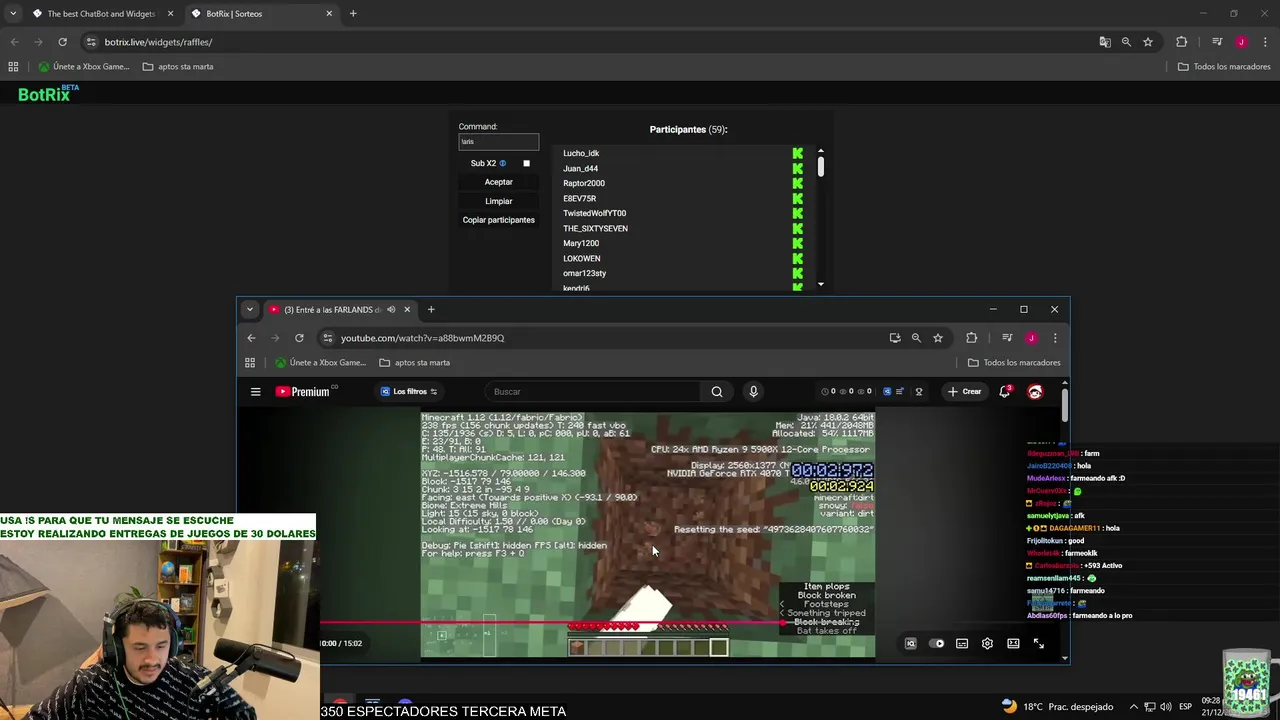Click zoom icon in YouTube address bar
The height and width of the screenshot is (720, 1280).
(x=916, y=338)
